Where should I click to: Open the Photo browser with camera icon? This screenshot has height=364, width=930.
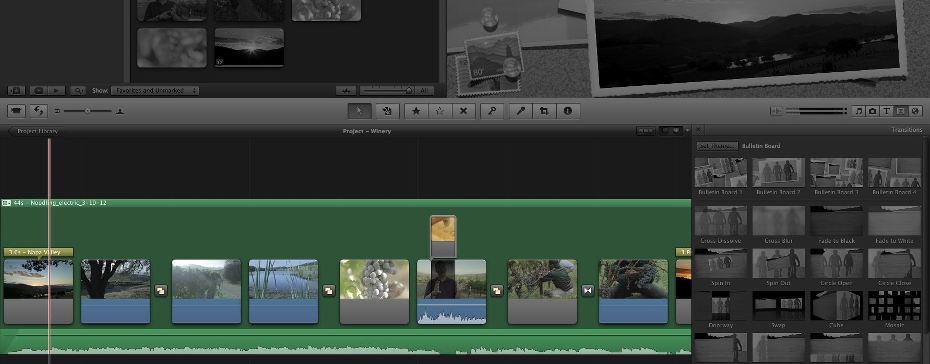point(872,111)
